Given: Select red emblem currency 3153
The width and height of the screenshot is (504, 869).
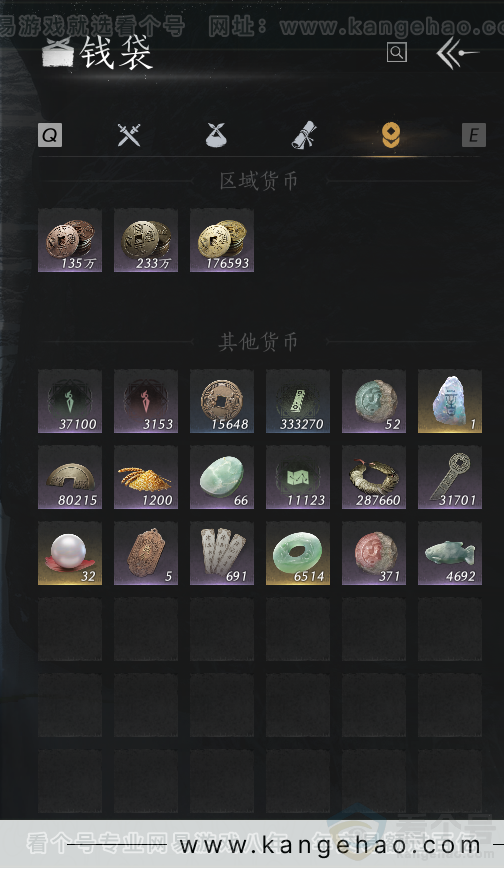Looking at the screenshot, I should pos(146,401).
